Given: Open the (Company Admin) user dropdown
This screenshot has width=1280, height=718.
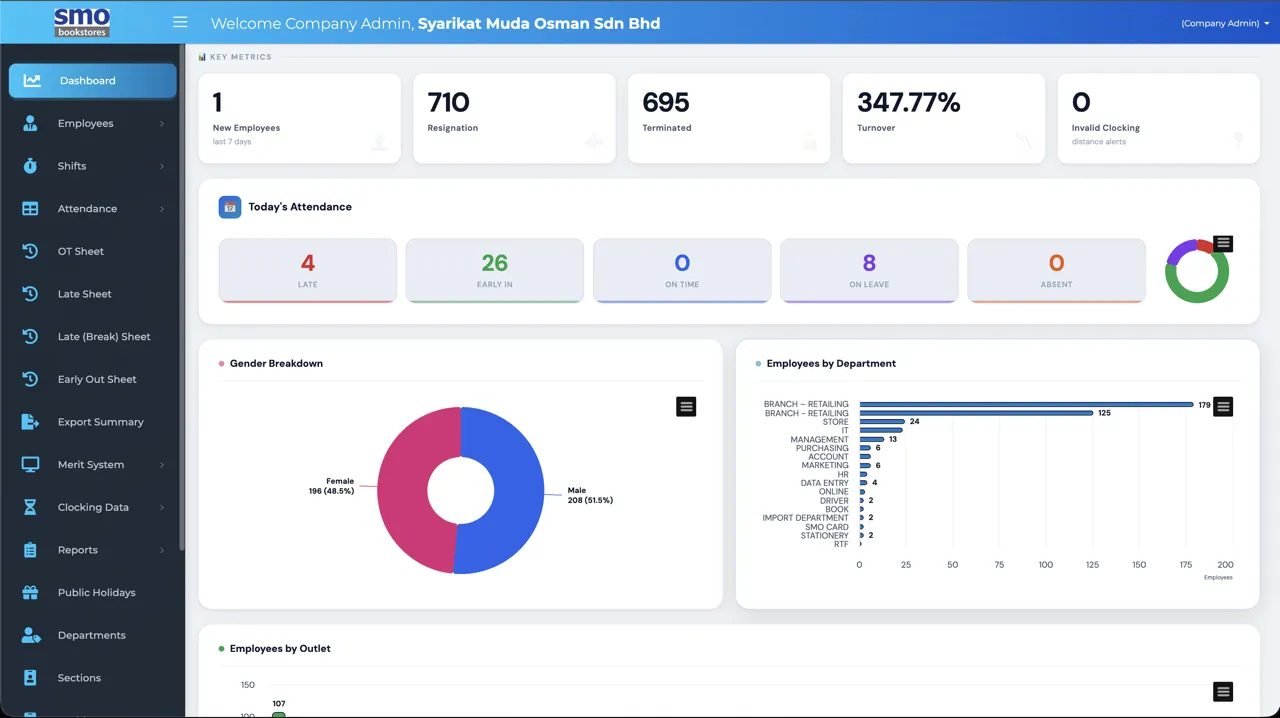Looking at the screenshot, I should [1225, 23].
